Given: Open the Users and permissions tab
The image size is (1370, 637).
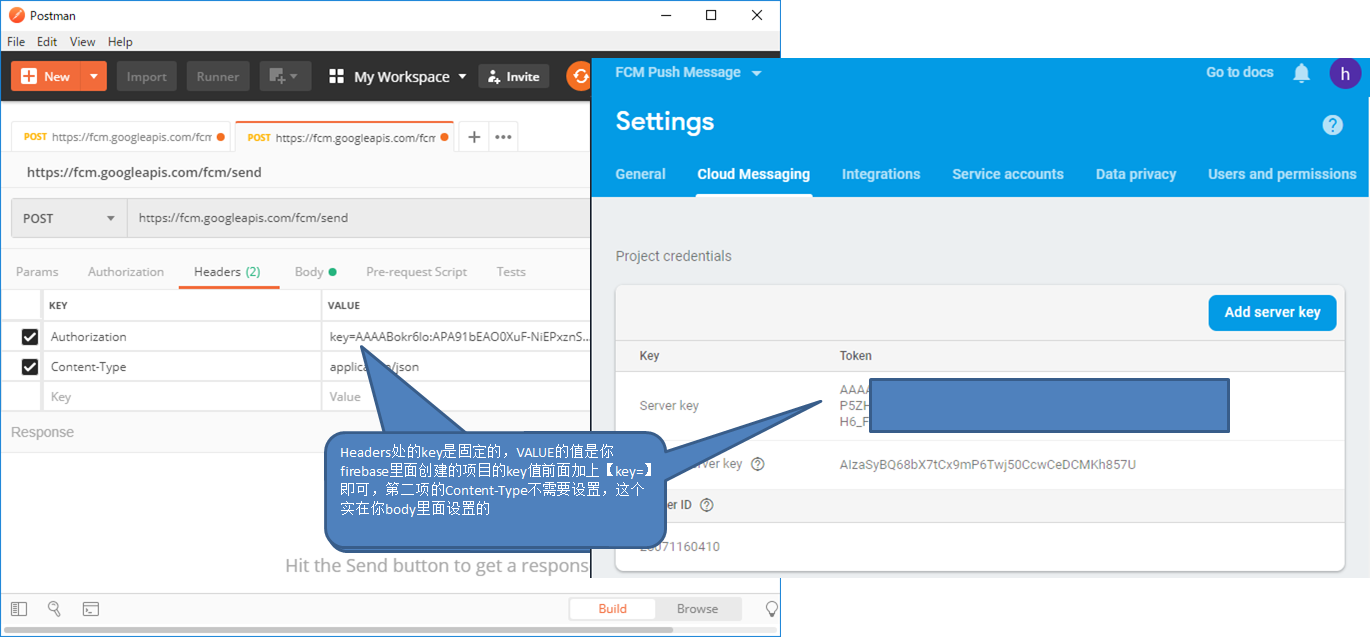Looking at the screenshot, I should coord(1282,174).
